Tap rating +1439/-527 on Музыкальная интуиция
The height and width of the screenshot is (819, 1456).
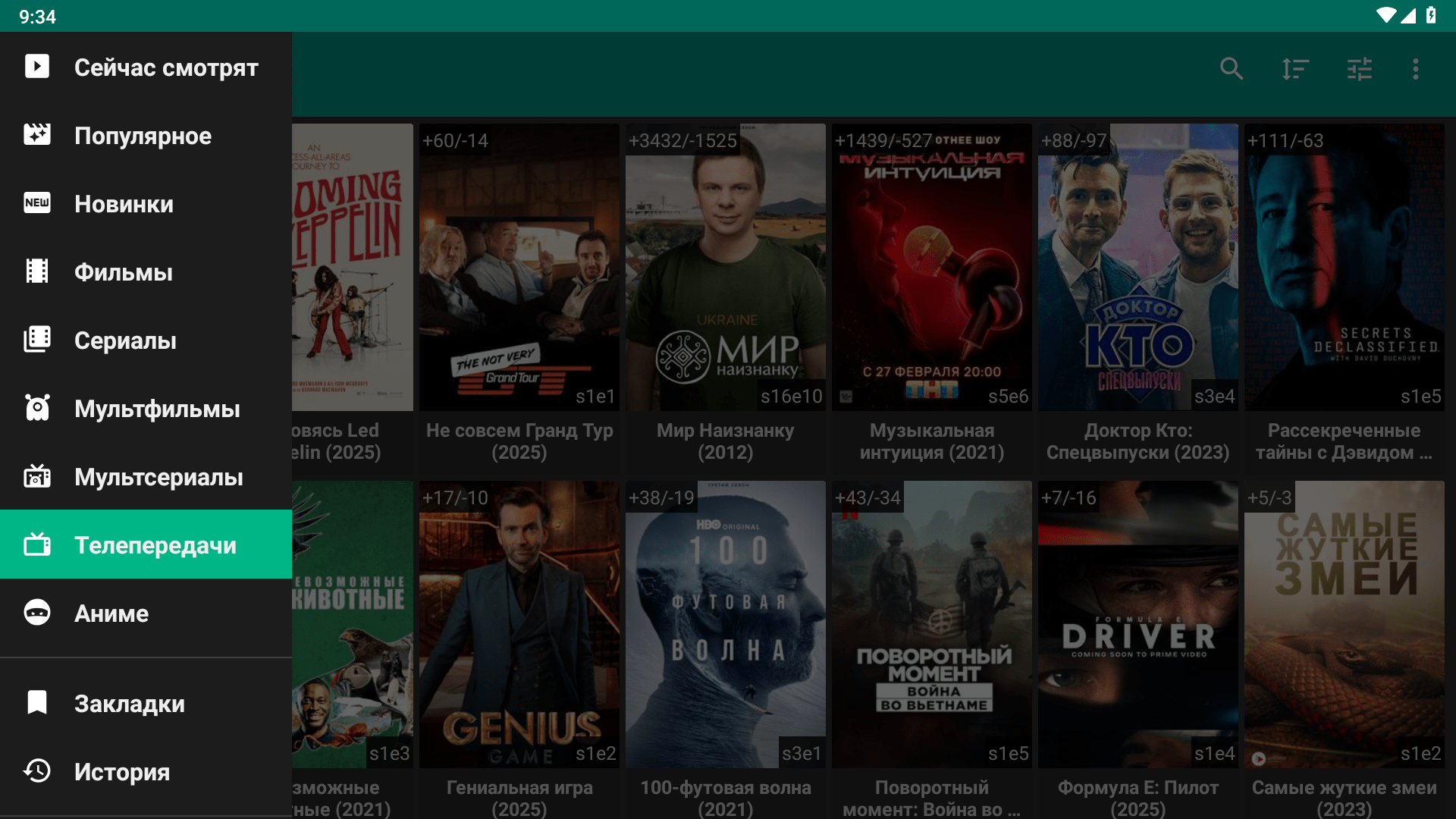(x=883, y=140)
